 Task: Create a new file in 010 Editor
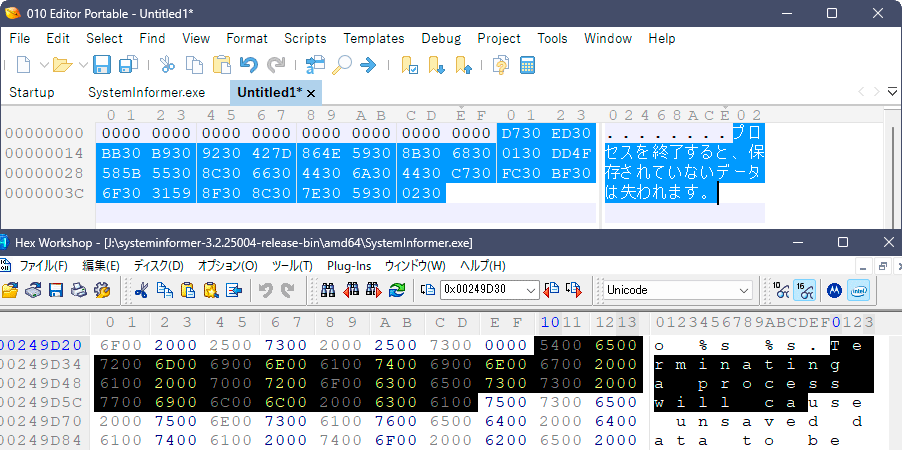pos(23,64)
